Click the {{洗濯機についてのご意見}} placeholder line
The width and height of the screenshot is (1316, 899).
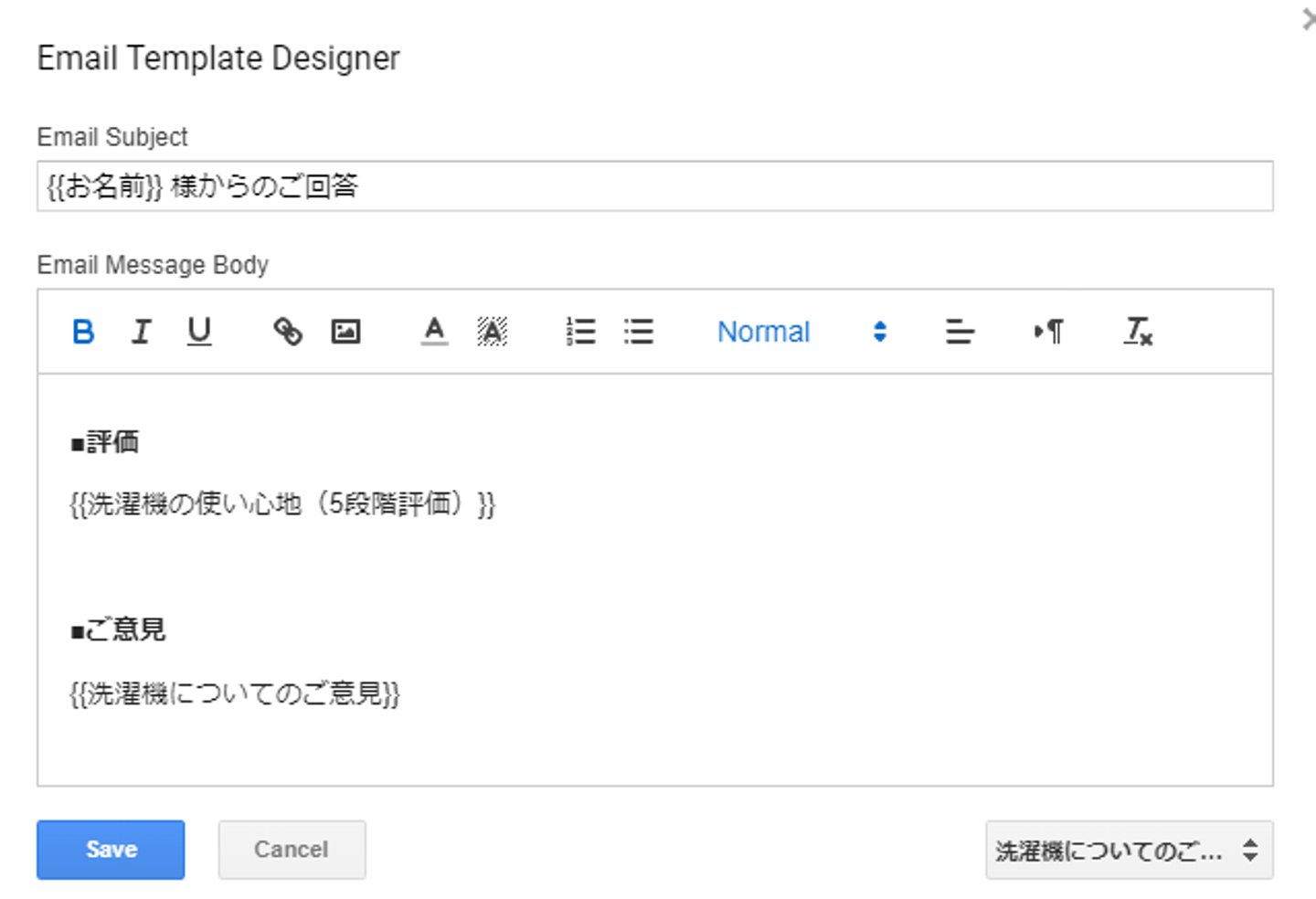click(235, 693)
